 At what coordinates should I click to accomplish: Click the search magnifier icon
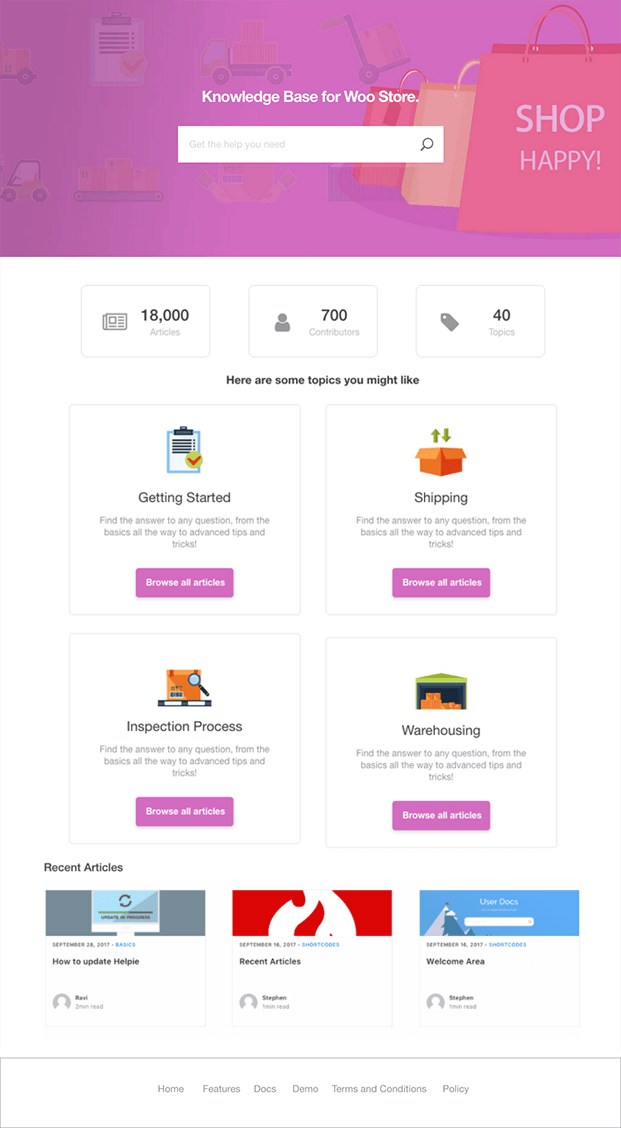[428, 144]
